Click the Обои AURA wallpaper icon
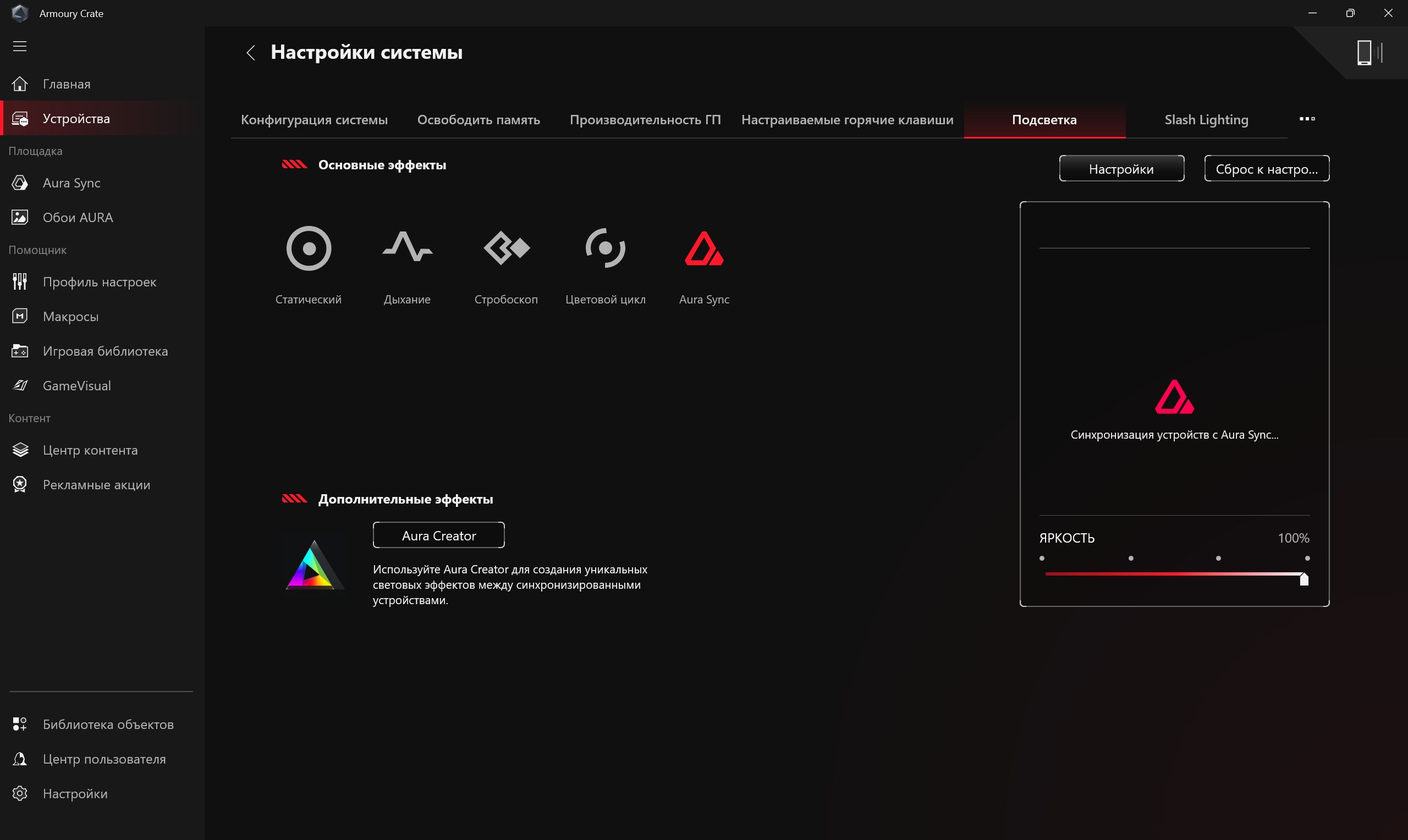Image resolution: width=1408 pixels, height=840 pixels. (20, 217)
